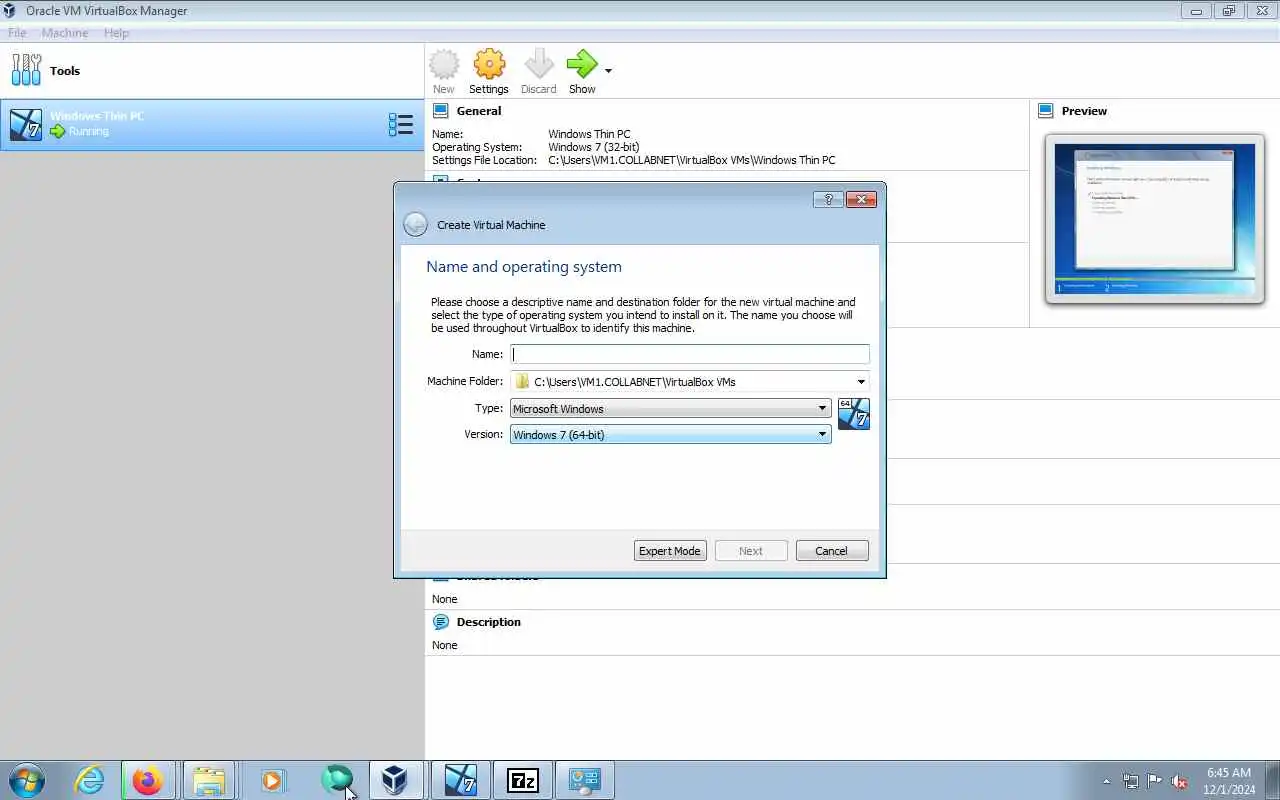
Task: Cancel the Create Virtual Machine dialog
Action: coord(832,551)
